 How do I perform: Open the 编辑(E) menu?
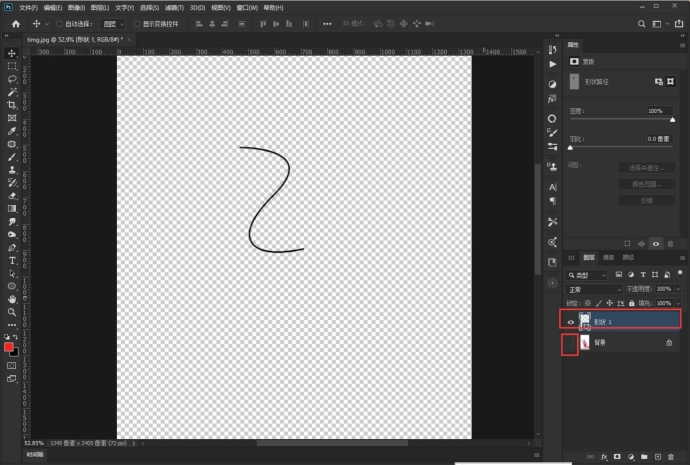(53, 7)
